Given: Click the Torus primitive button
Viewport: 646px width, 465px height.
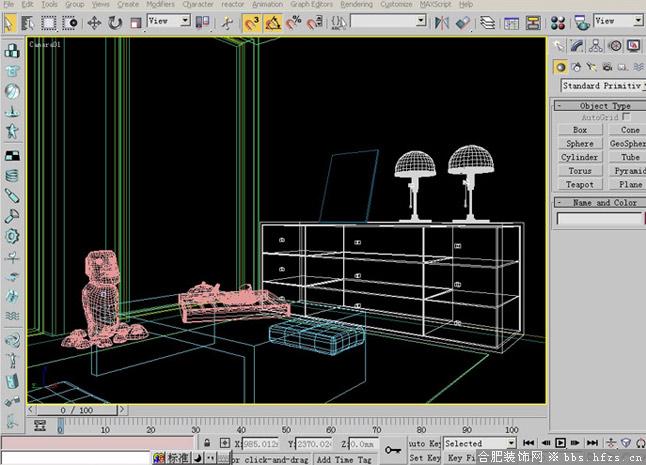Looking at the screenshot, I should tap(580, 171).
